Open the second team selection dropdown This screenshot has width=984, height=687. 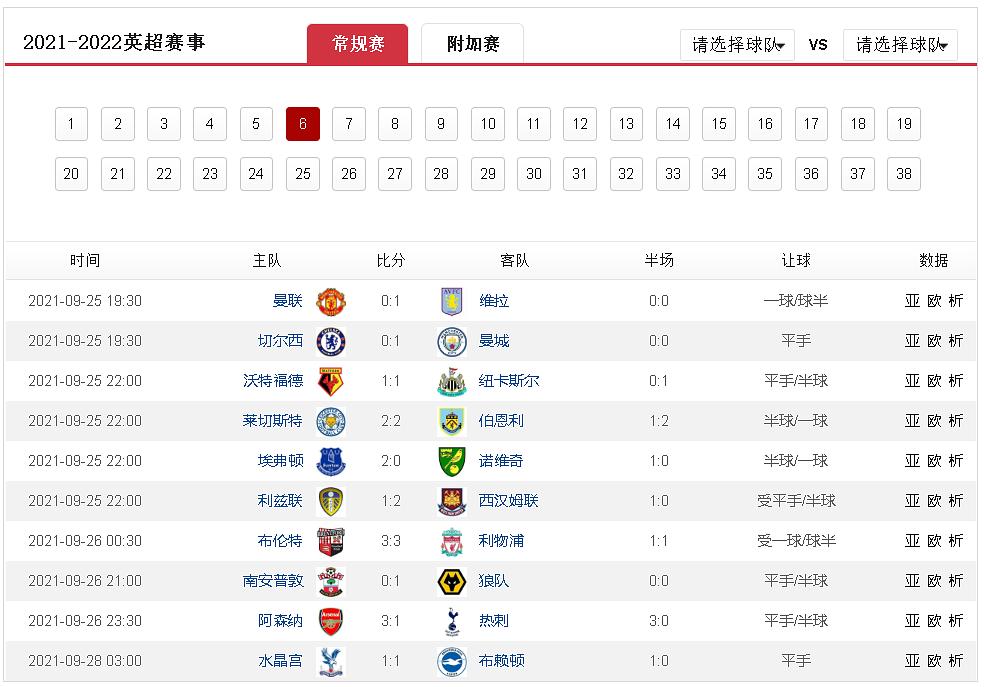tap(900, 45)
